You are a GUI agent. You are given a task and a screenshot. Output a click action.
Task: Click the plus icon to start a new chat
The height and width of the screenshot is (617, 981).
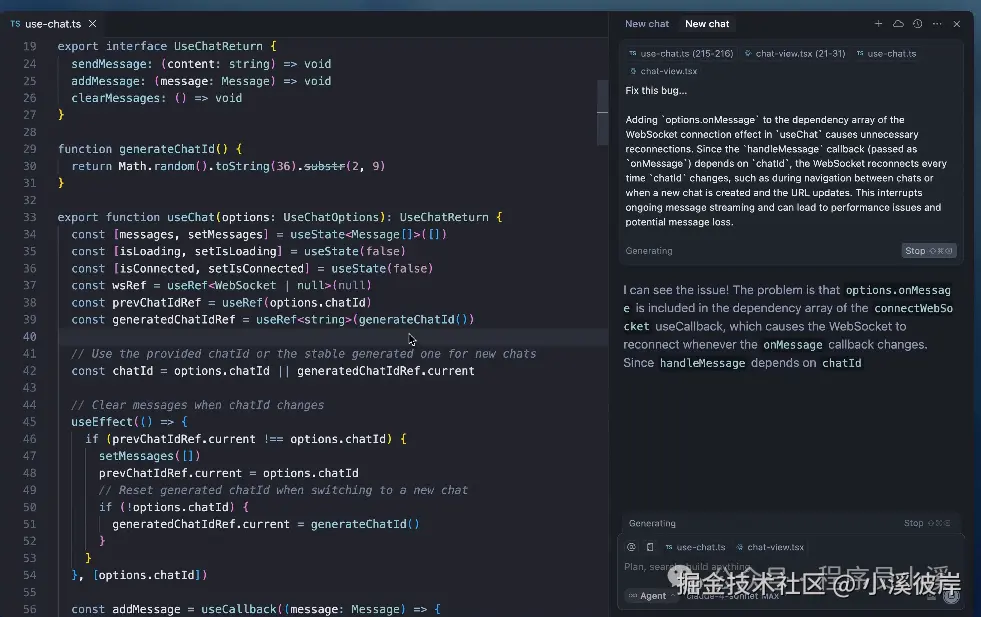pyautogui.click(x=879, y=24)
